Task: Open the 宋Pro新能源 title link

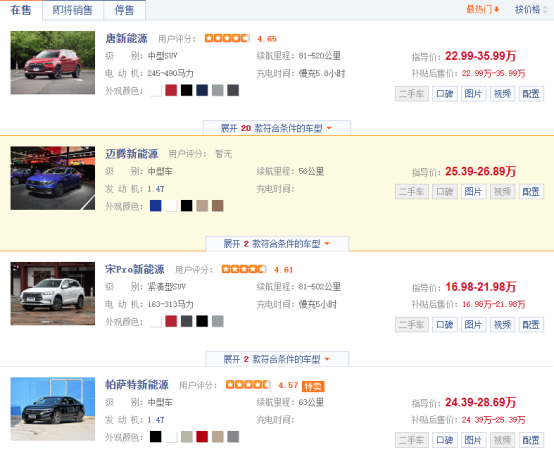Action: [x=135, y=269]
